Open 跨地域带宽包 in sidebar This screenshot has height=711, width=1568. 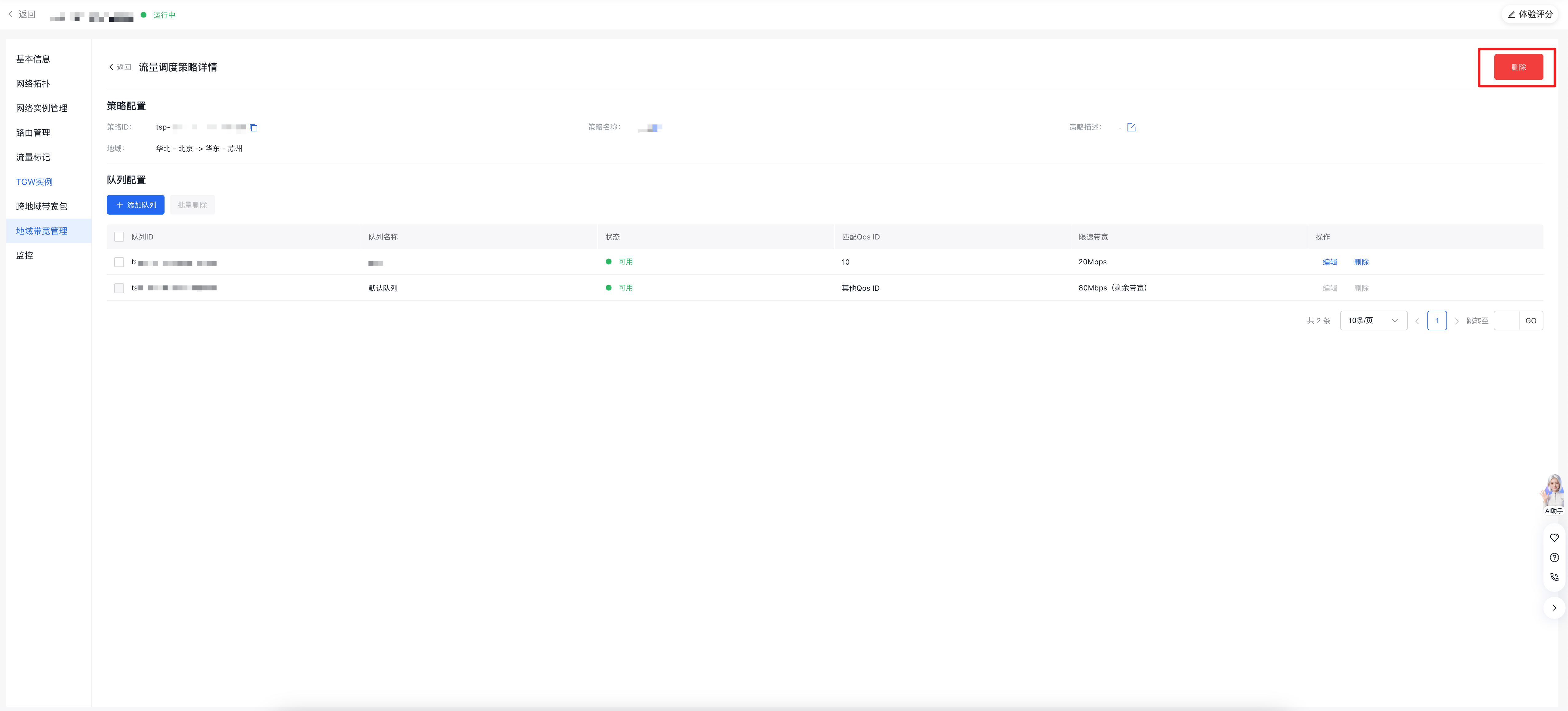point(41,206)
